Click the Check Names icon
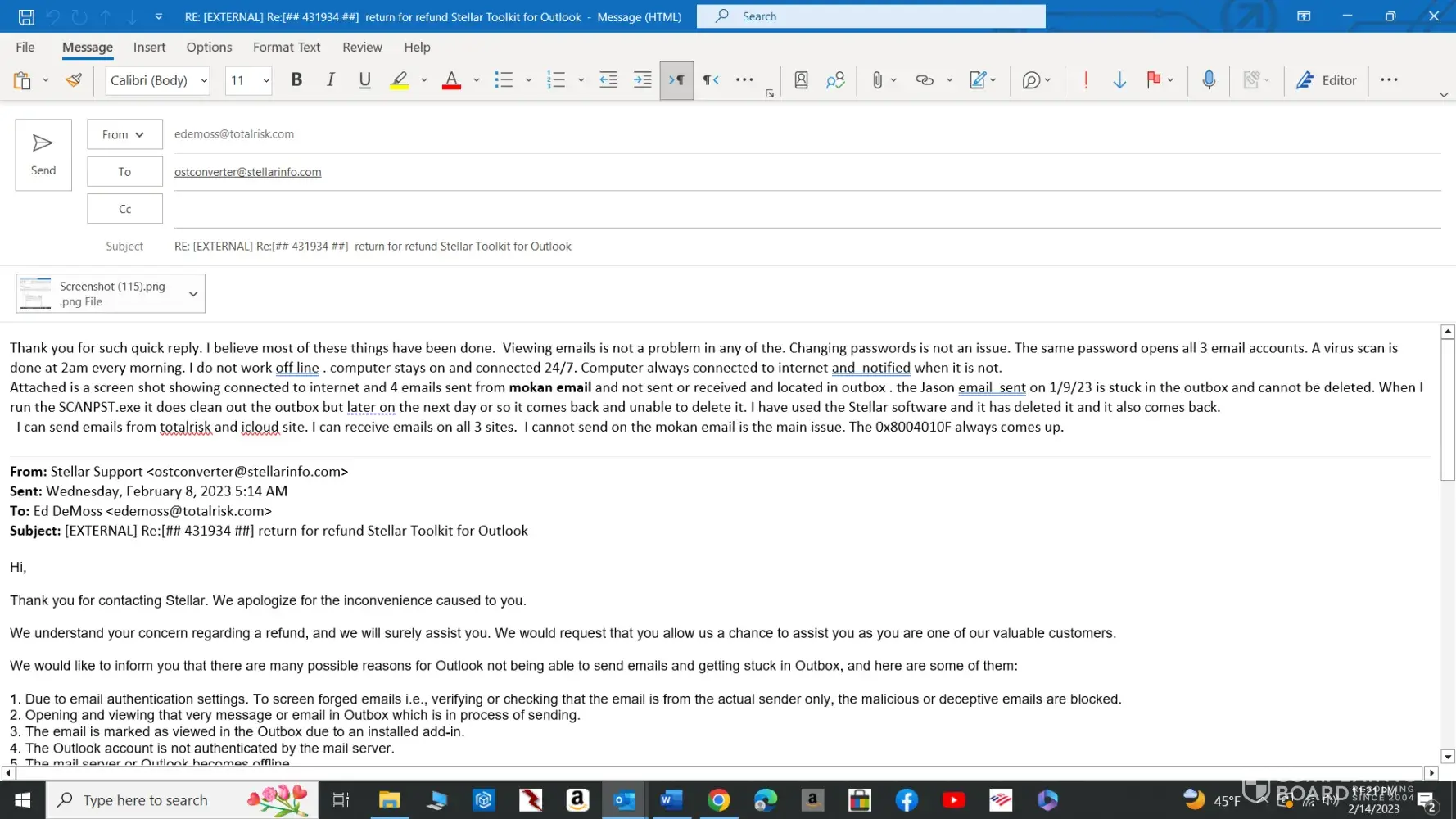This screenshot has height=819, width=1456. (835, 80)
